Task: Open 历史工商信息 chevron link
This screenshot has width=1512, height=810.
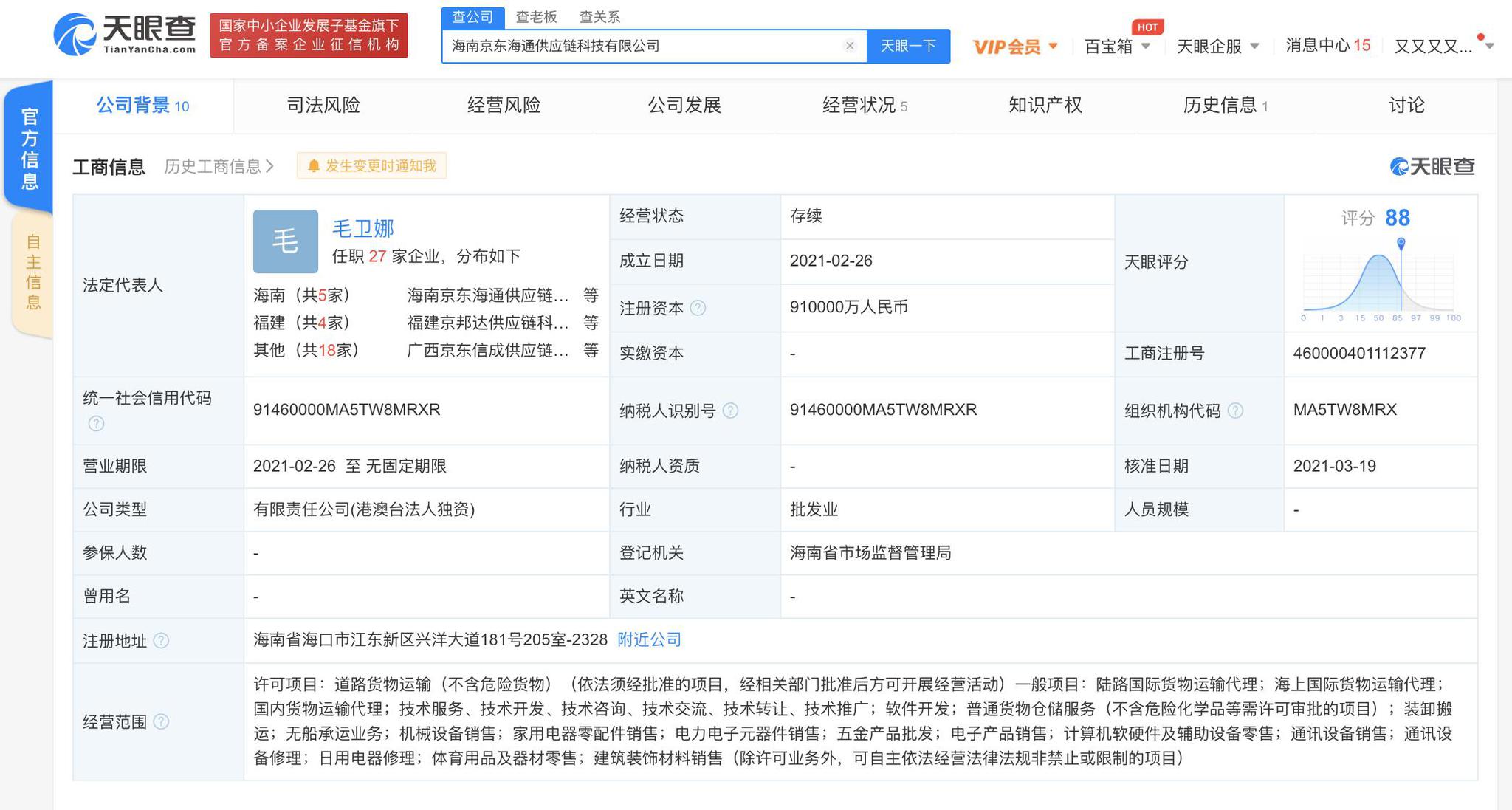Action: point(219,166)
